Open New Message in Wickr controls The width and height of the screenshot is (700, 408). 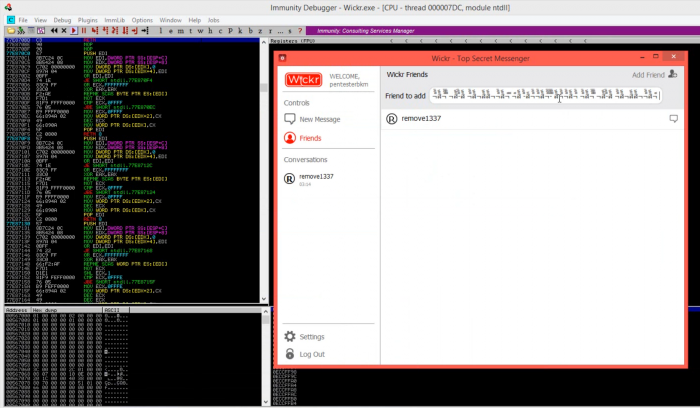320,119
